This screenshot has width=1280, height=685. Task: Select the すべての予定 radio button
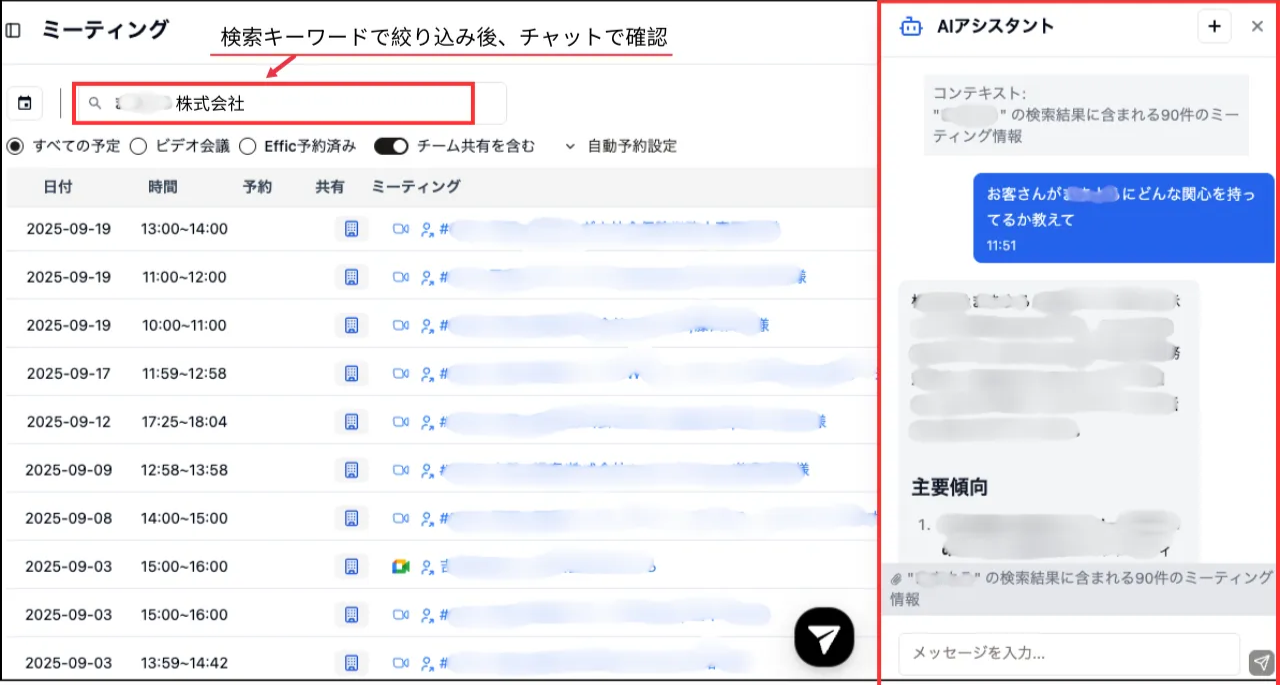tap(15, 146)
